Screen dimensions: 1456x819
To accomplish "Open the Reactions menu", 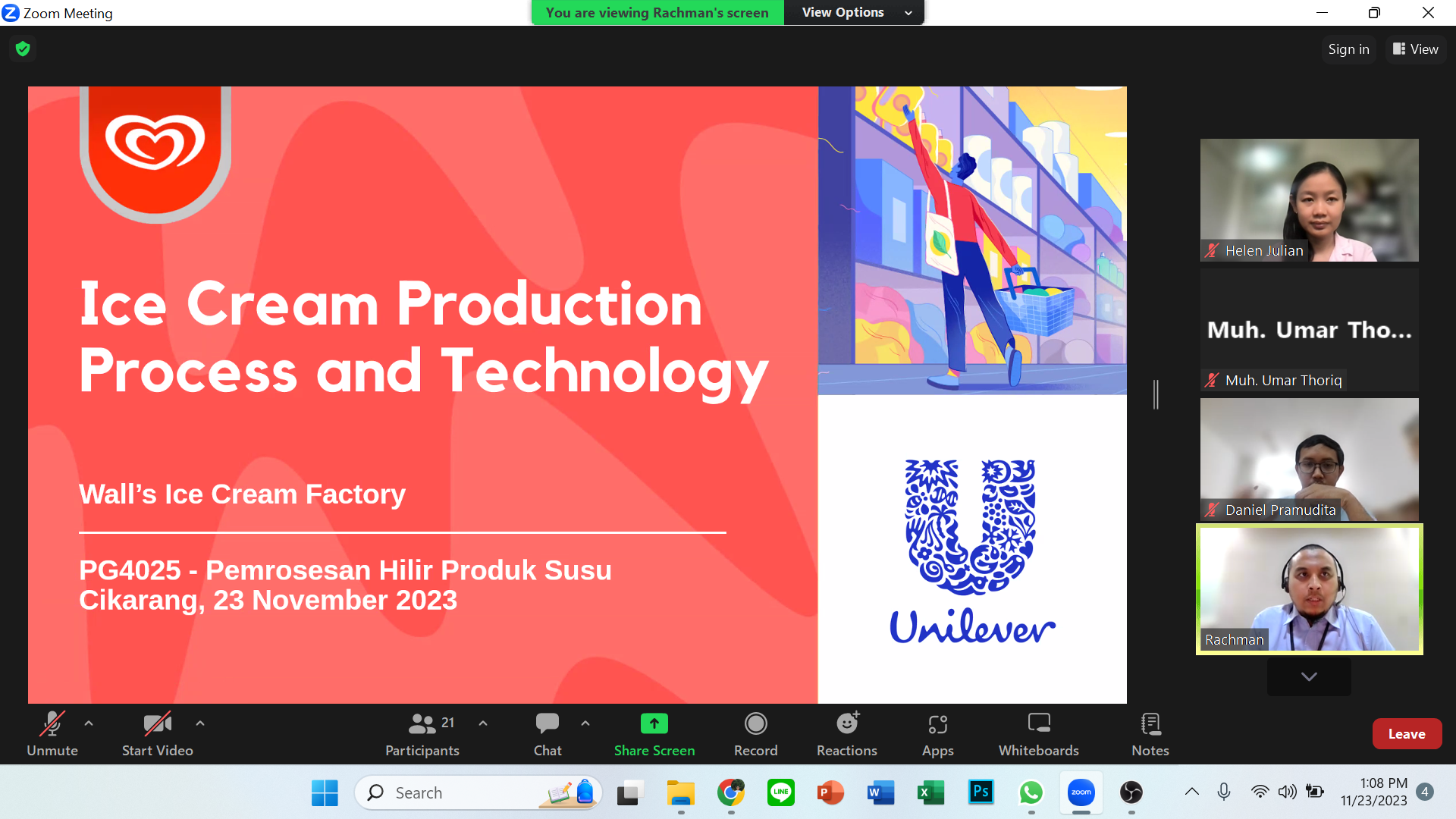I will click(x=847, y=733).
